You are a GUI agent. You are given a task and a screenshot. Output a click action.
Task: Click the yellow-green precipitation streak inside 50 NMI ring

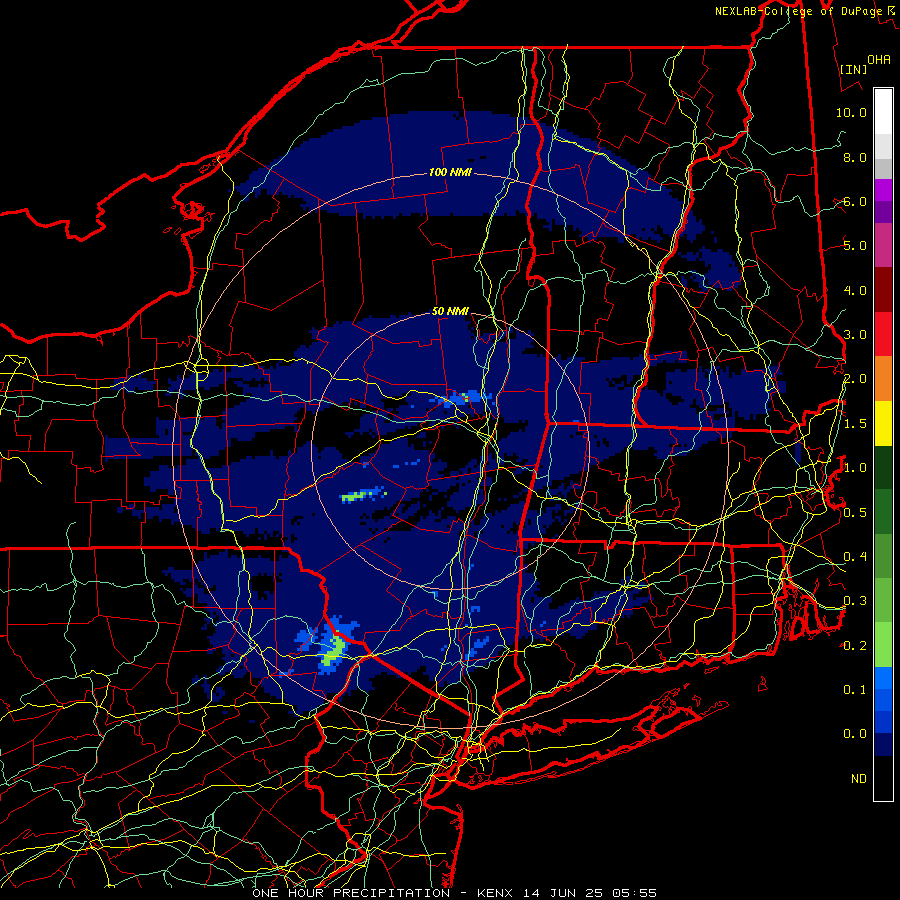point(363,494)
